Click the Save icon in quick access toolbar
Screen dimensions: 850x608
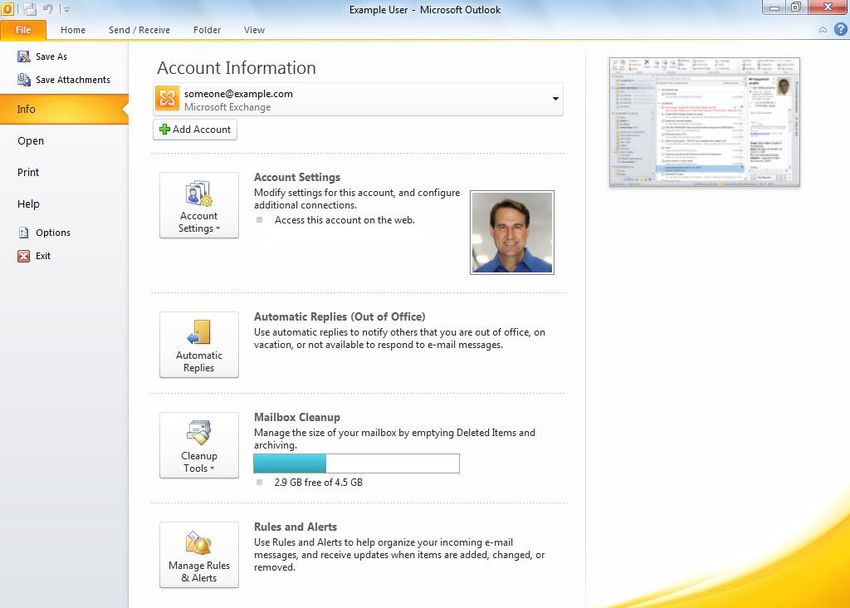coord(30,9)
